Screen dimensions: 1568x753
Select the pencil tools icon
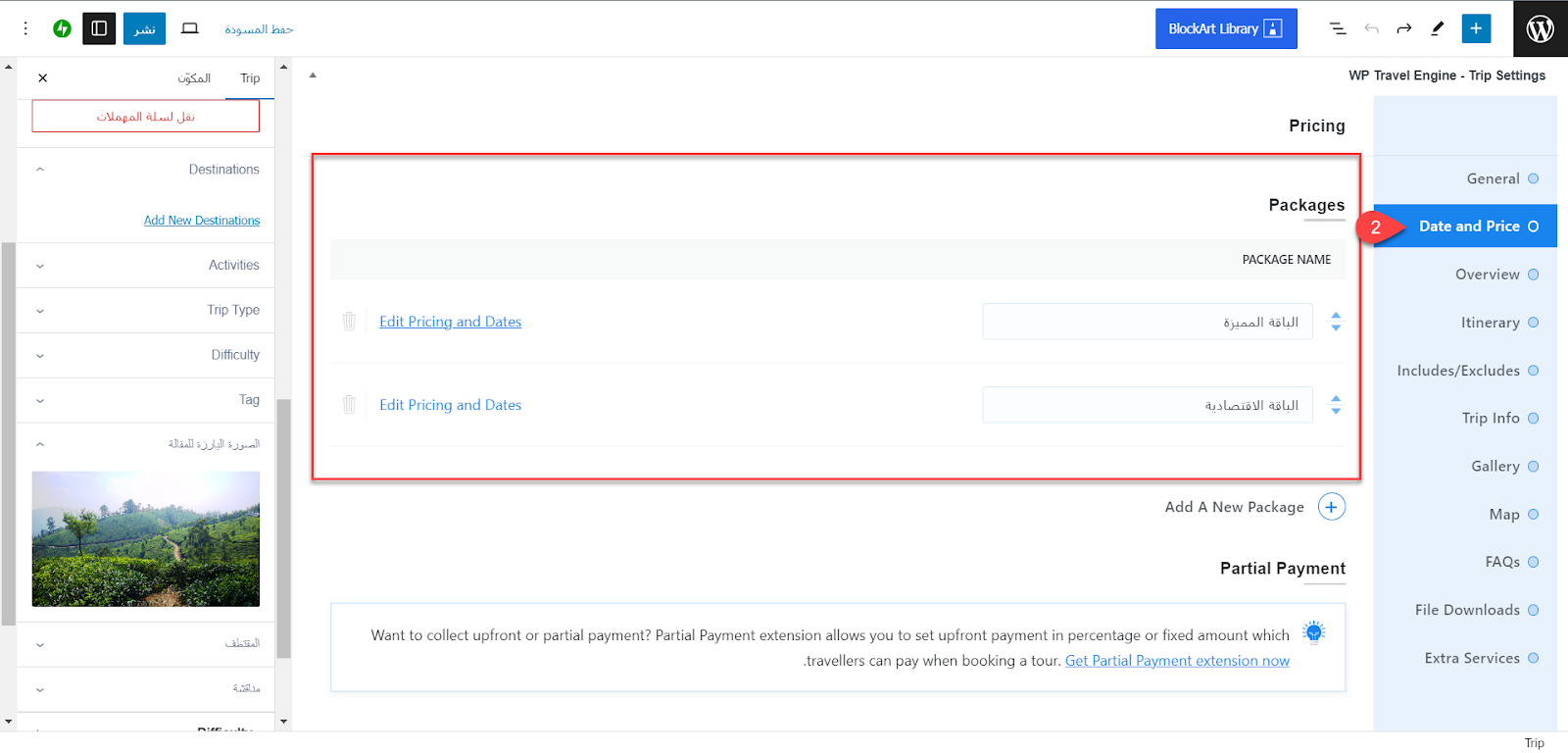pos(1438,28)
